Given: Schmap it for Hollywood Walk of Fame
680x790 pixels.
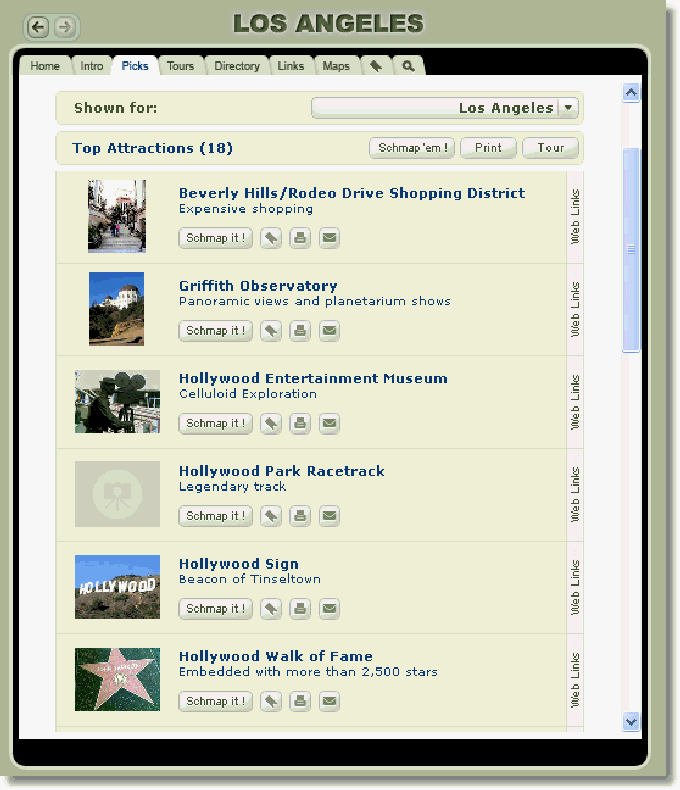Looking at the screenshot, I should coord(216,701).
